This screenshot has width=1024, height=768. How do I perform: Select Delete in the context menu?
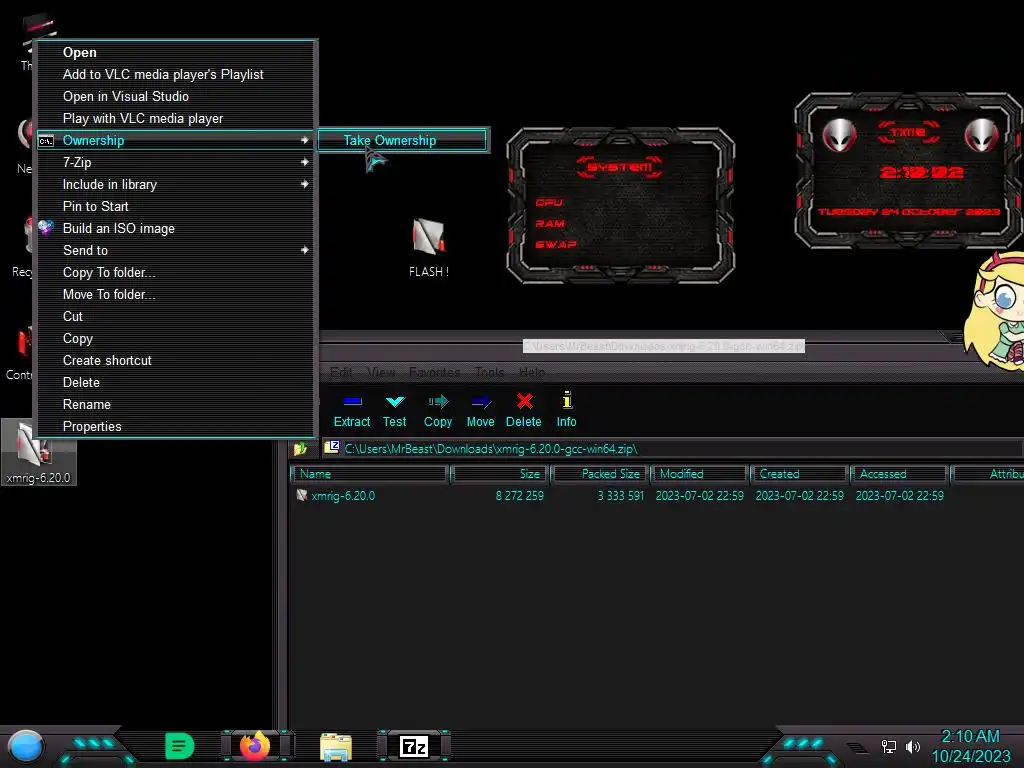click(x=176, y=383)
